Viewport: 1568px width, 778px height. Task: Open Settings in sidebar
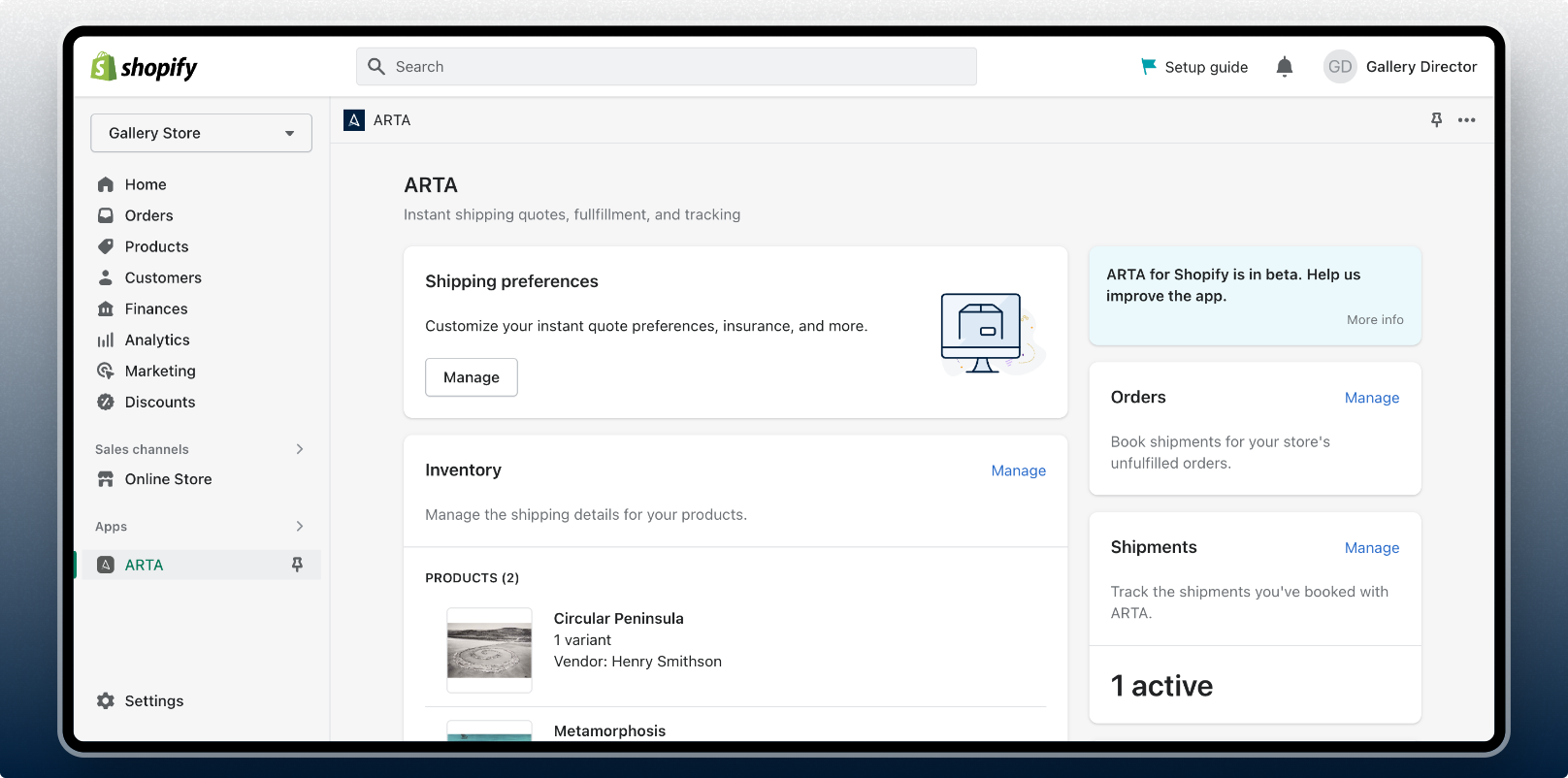(154, 700)
